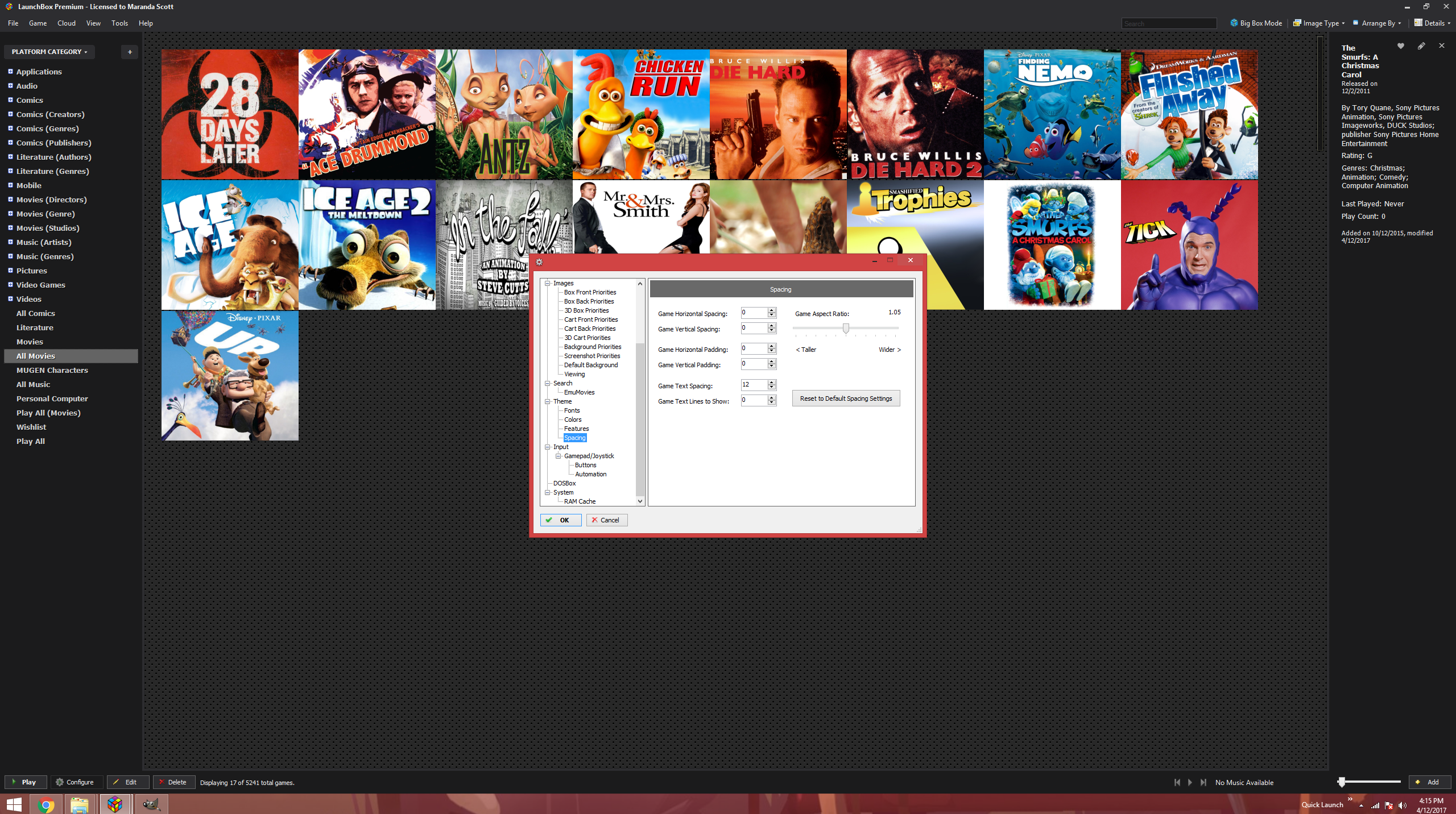Cancel the options dialog
This screenshot has height=814, width=1456.
tap(606, 520)
